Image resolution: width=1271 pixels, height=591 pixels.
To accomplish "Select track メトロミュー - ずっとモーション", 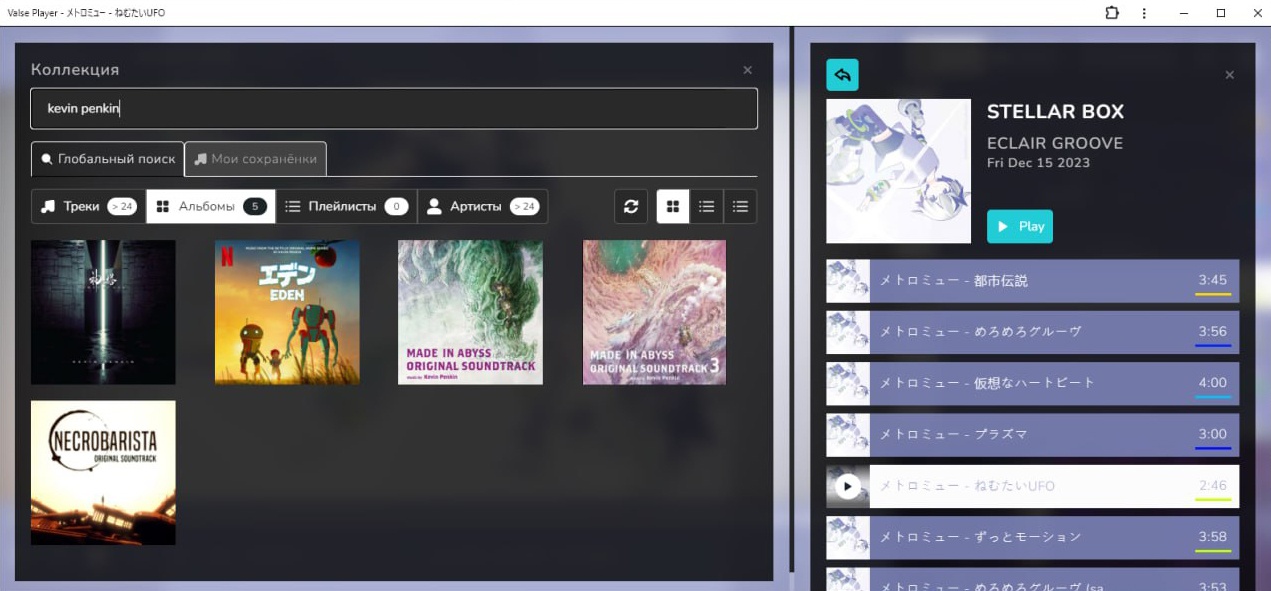I will (x=1032, y=537).
